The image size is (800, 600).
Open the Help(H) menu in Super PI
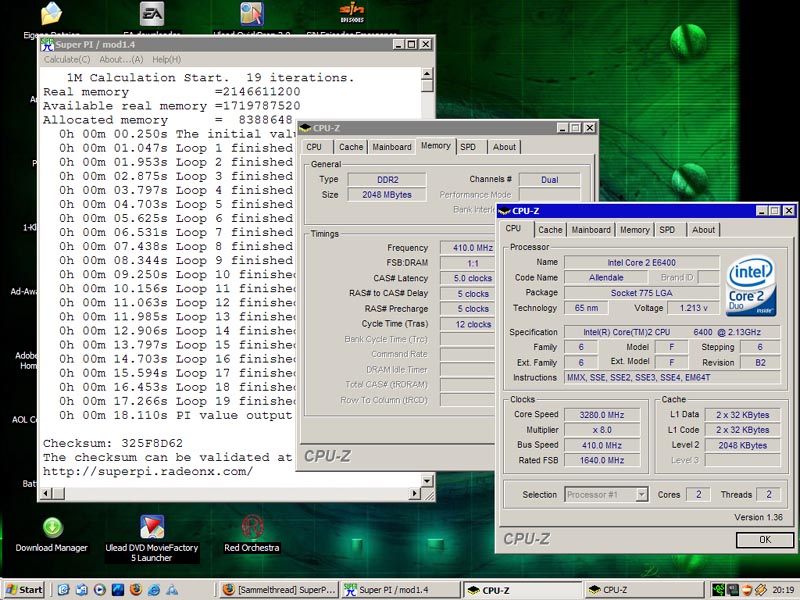(x=166, y=60)
